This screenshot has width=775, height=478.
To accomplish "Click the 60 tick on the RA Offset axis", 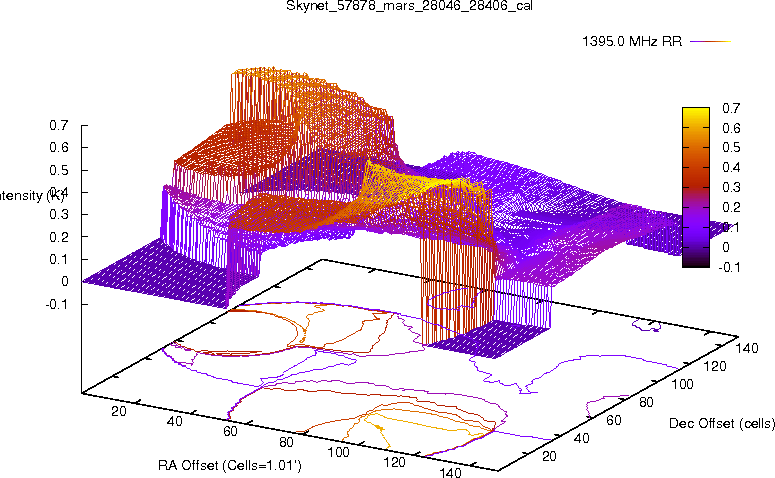I will (x=230, y=432).
